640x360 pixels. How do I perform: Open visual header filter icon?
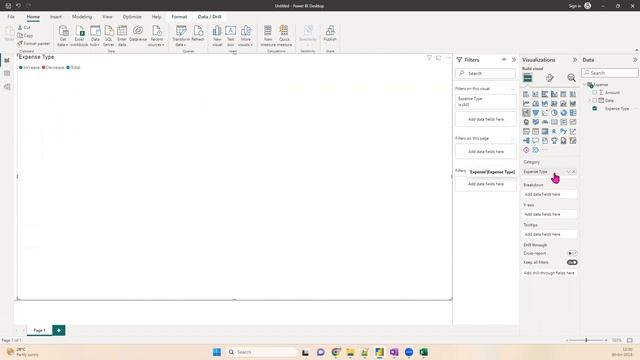(x=429, y=58)
